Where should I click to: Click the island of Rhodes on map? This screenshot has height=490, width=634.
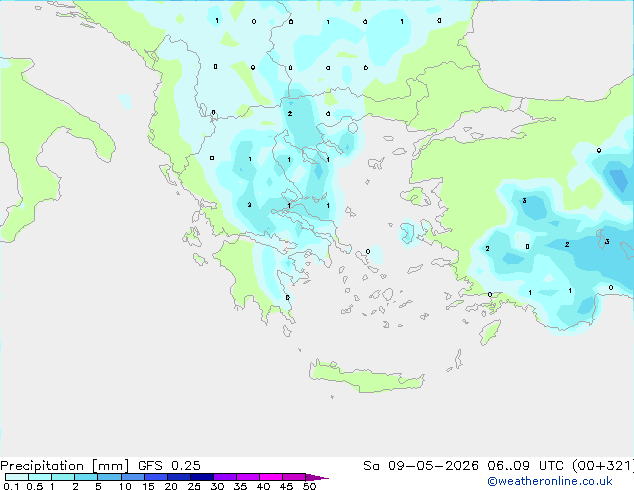tap(490, 332)
